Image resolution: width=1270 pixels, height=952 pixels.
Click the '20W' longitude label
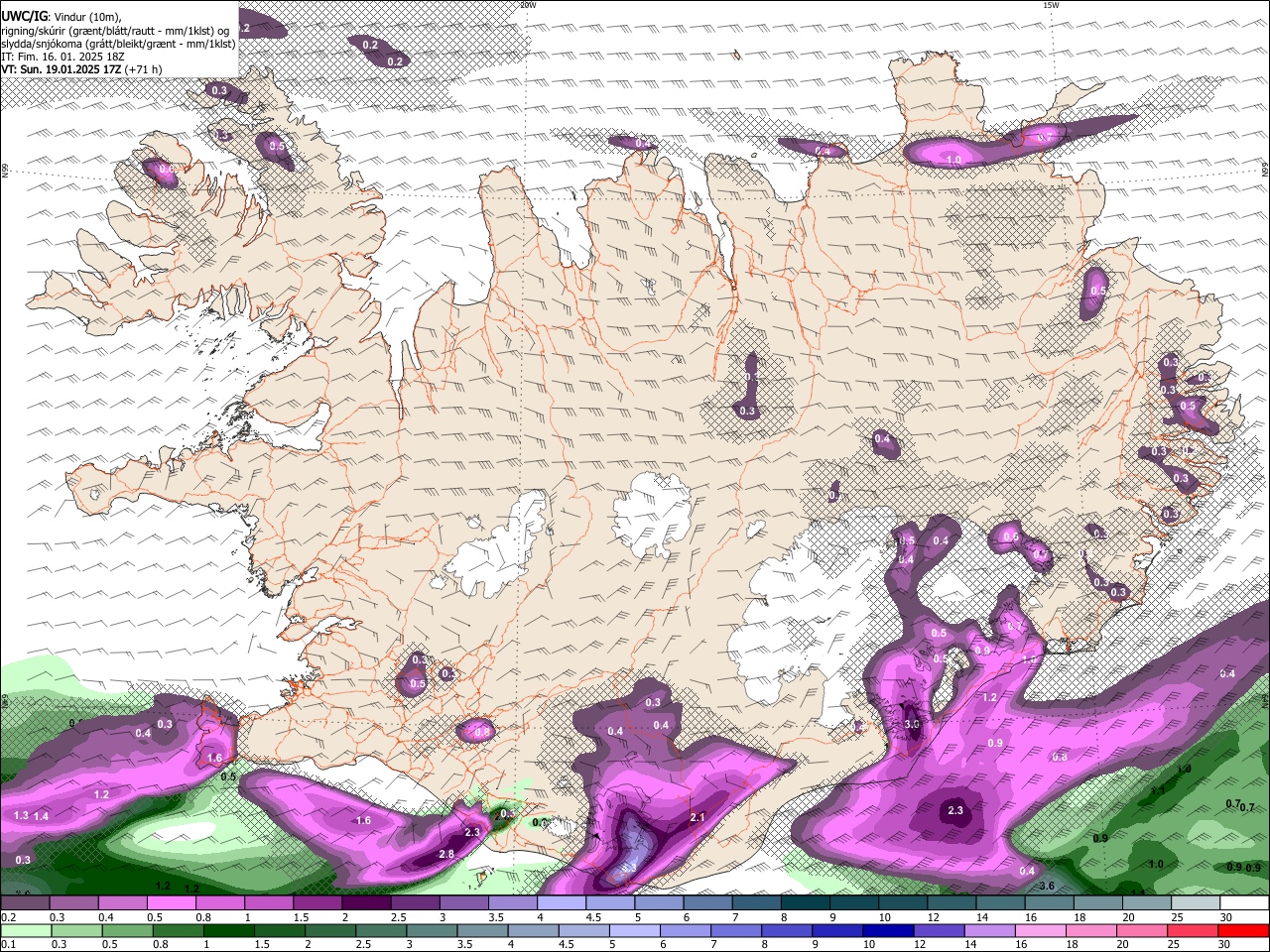click(528, 5)
